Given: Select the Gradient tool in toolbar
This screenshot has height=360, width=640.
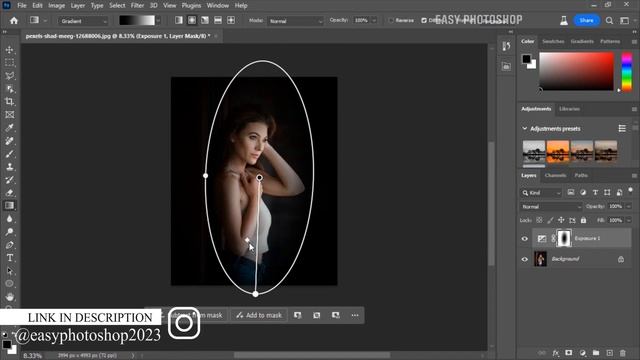Looking at the screenshot, I should (9, 205).
